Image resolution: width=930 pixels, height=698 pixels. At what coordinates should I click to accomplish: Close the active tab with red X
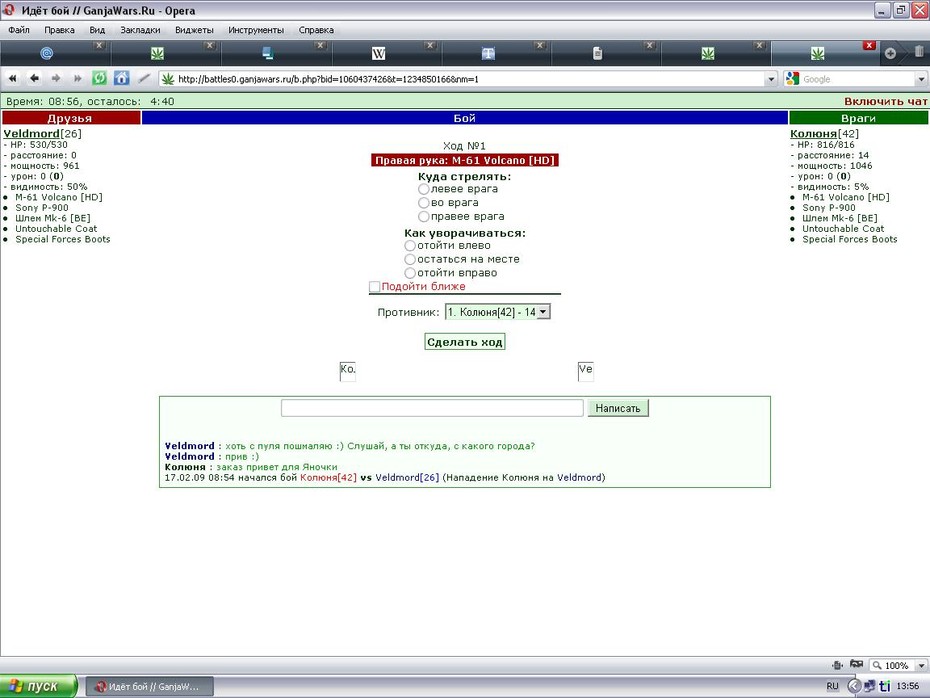[x=869, y=45]
